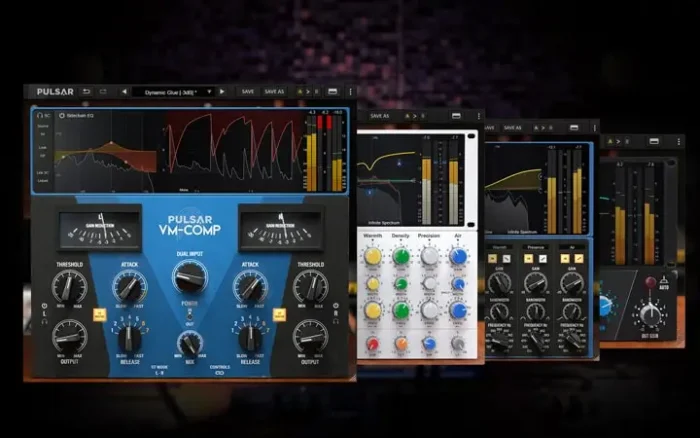Go to next preset with right arrow

click(x=221, y=91)
